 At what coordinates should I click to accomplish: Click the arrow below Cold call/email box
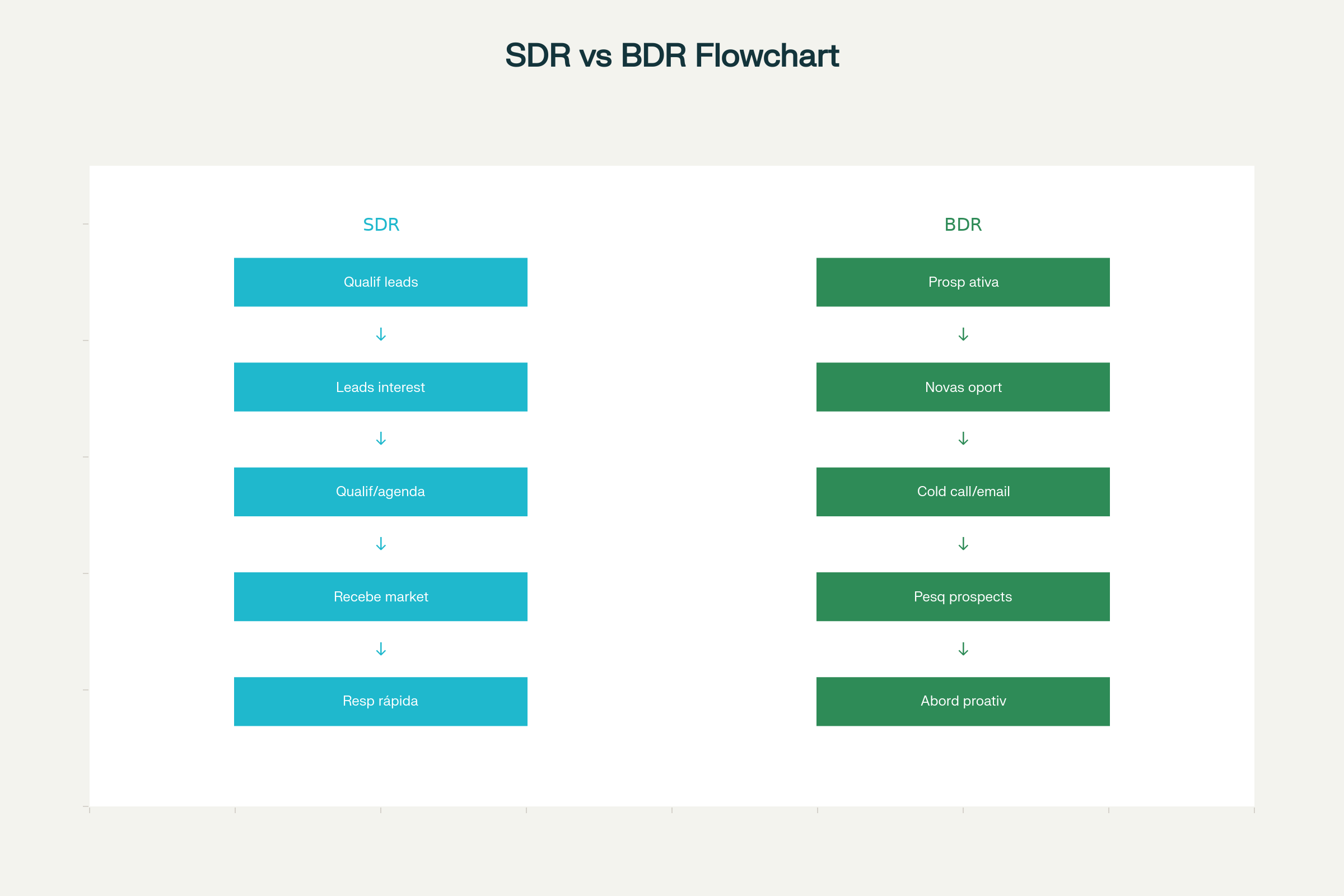click(963, 544)
